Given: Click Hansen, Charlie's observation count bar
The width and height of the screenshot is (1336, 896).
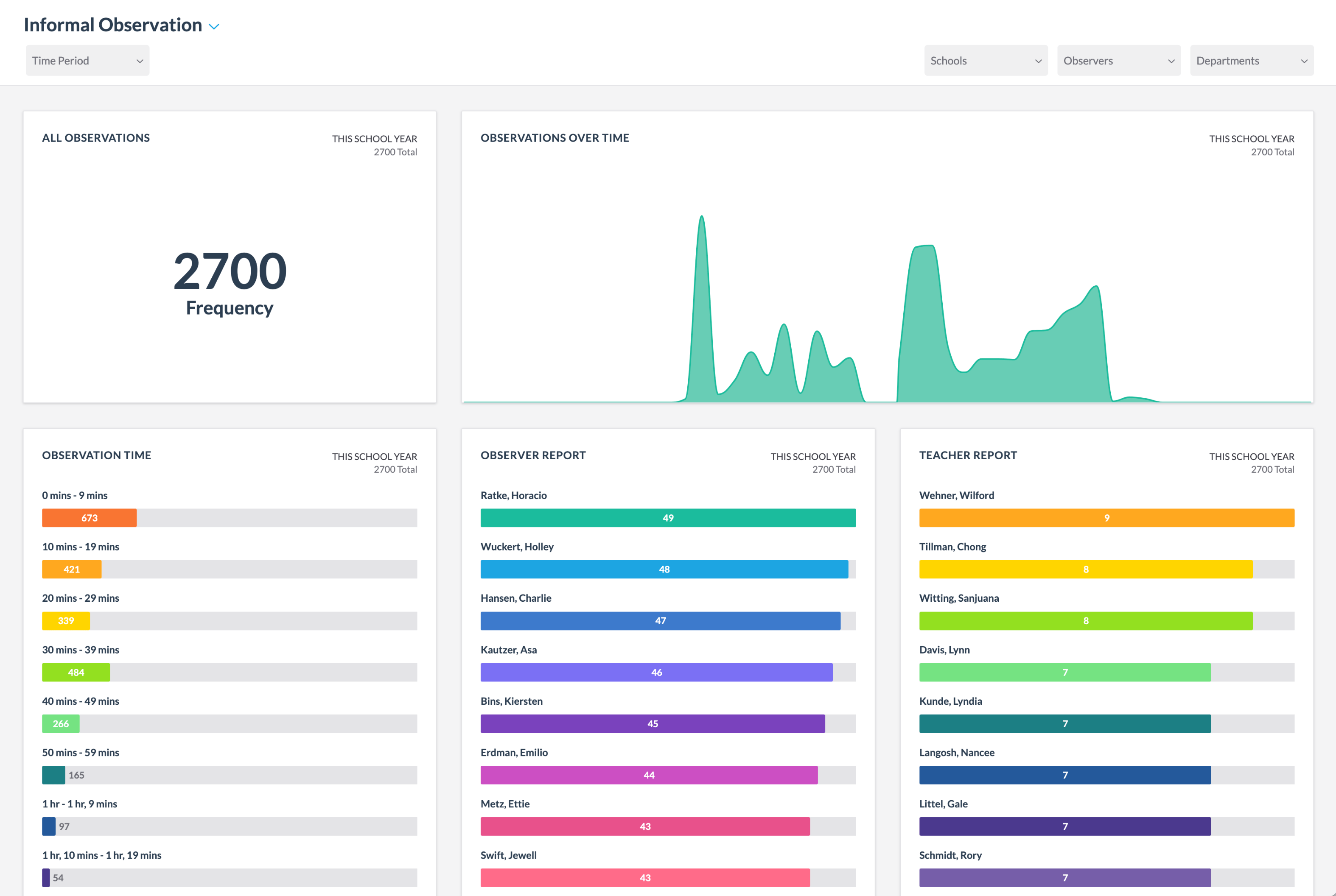Looking at the screenshot, I should point(660,620).
